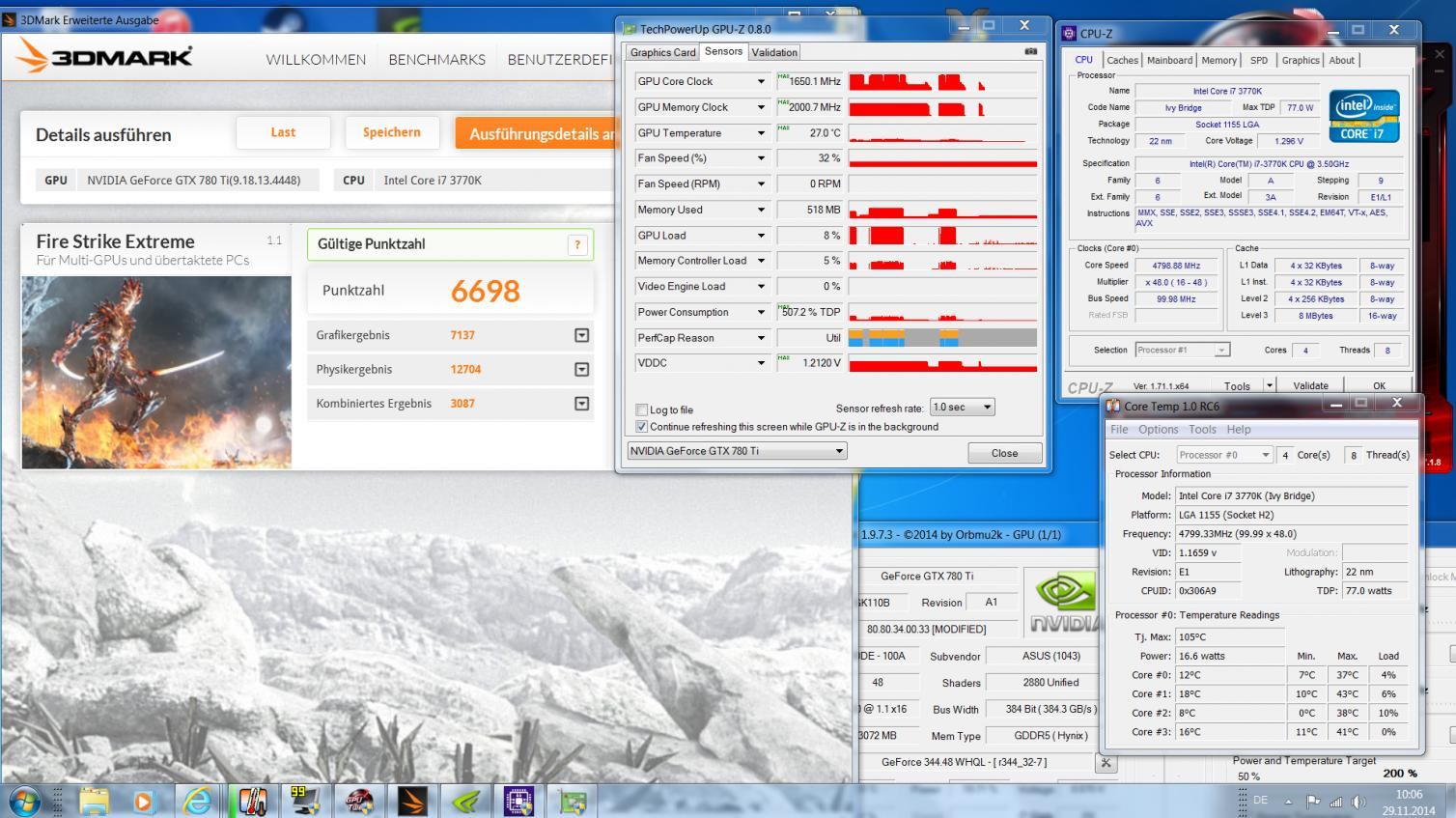Click Close button in GPU-Z
1456x818 pixels.
coord(1004,453)
